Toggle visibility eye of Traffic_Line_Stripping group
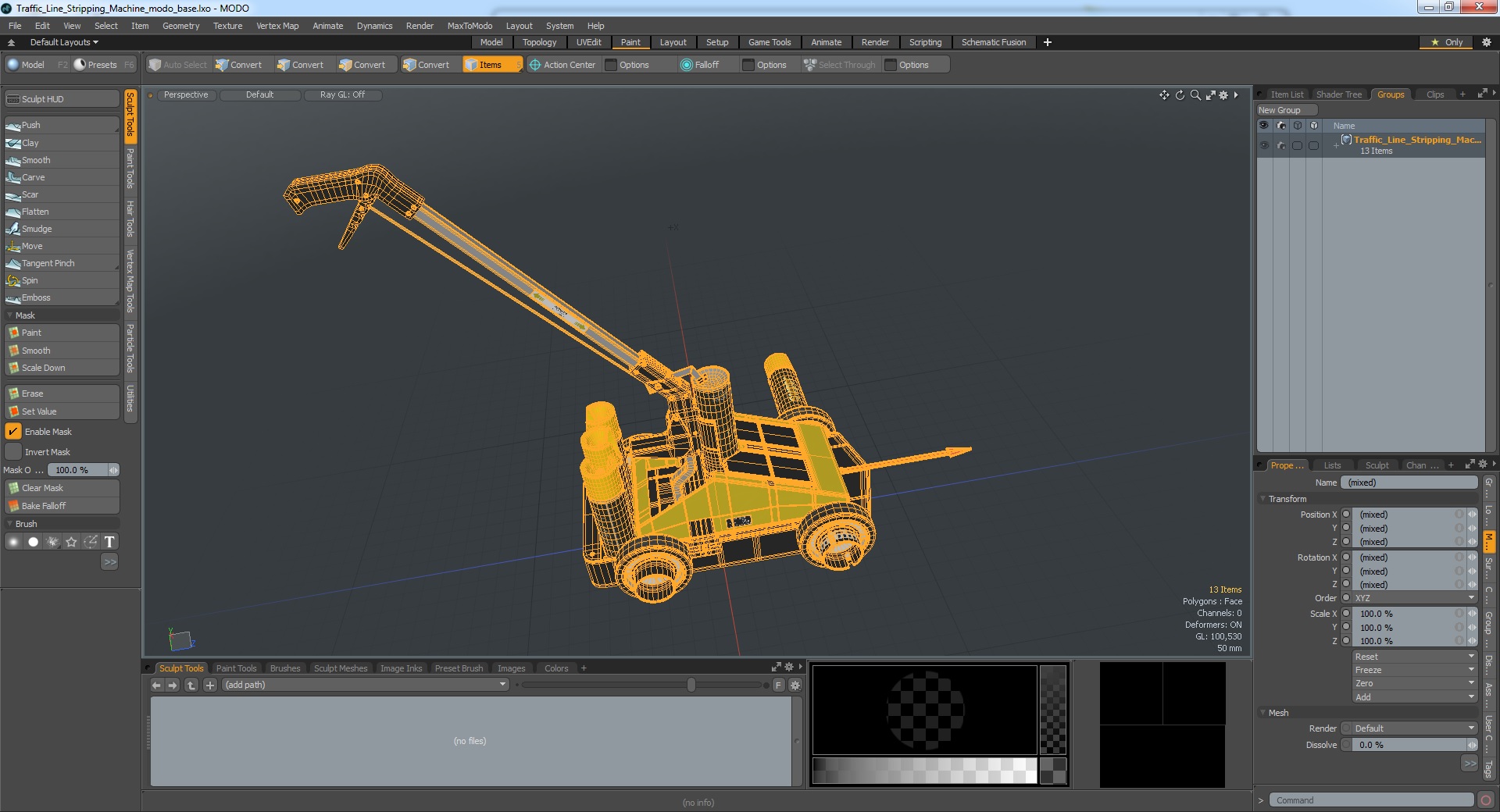1500x812 pixels. [x=1264, y=145]
